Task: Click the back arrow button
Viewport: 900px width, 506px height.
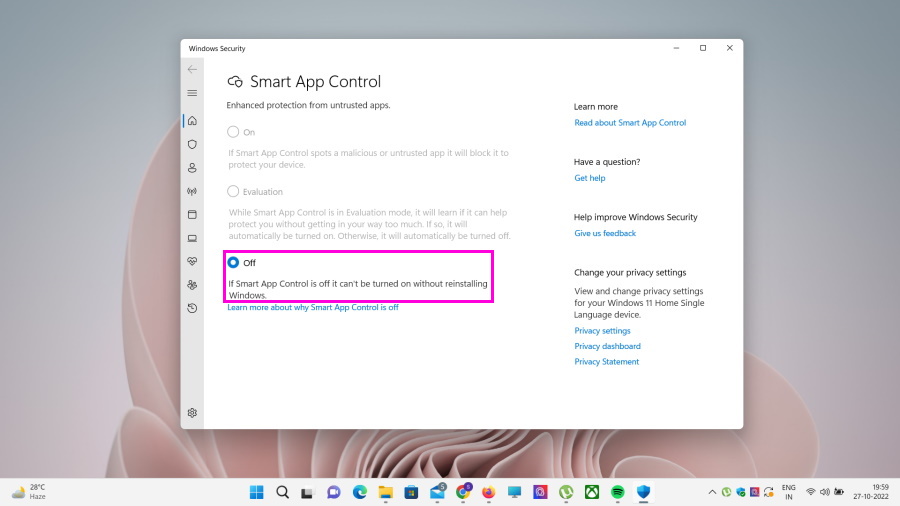Action: point(192,70)
